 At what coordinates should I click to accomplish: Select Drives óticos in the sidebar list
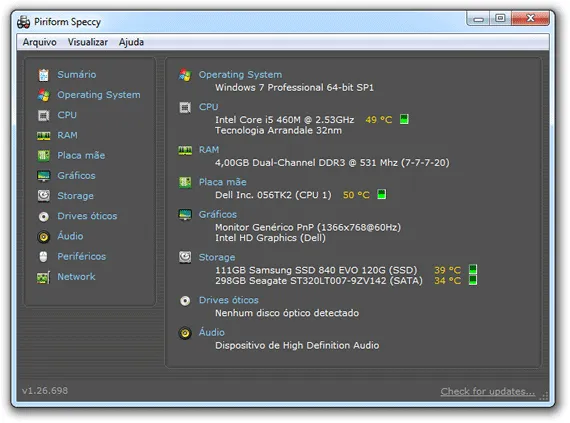(x=87, y=216)
